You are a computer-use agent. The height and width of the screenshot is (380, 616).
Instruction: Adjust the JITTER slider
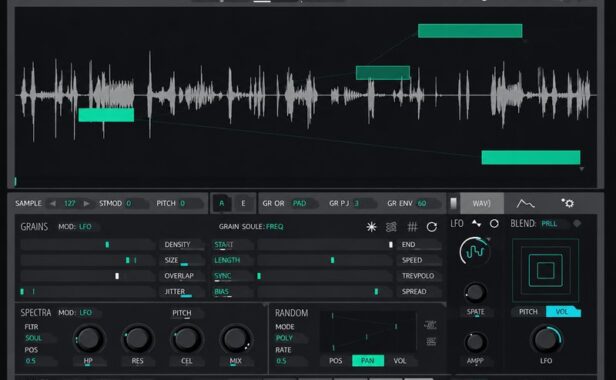88,292
